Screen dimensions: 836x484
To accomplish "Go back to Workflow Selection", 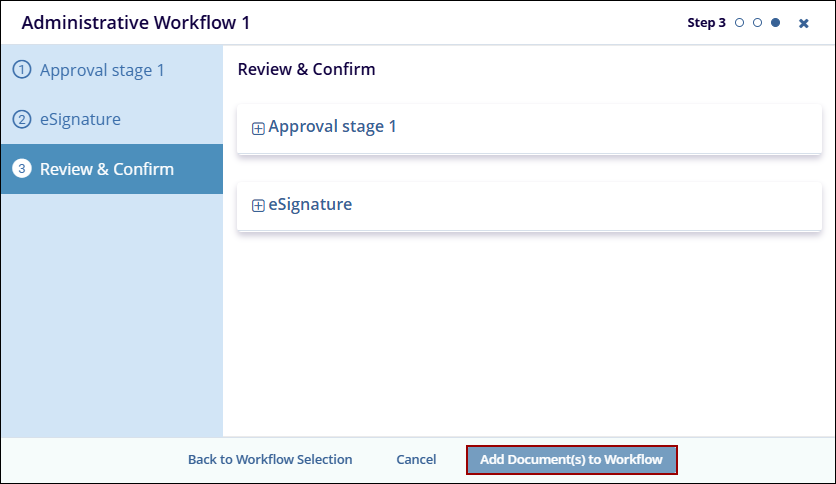I will click(x=270, y=460).
